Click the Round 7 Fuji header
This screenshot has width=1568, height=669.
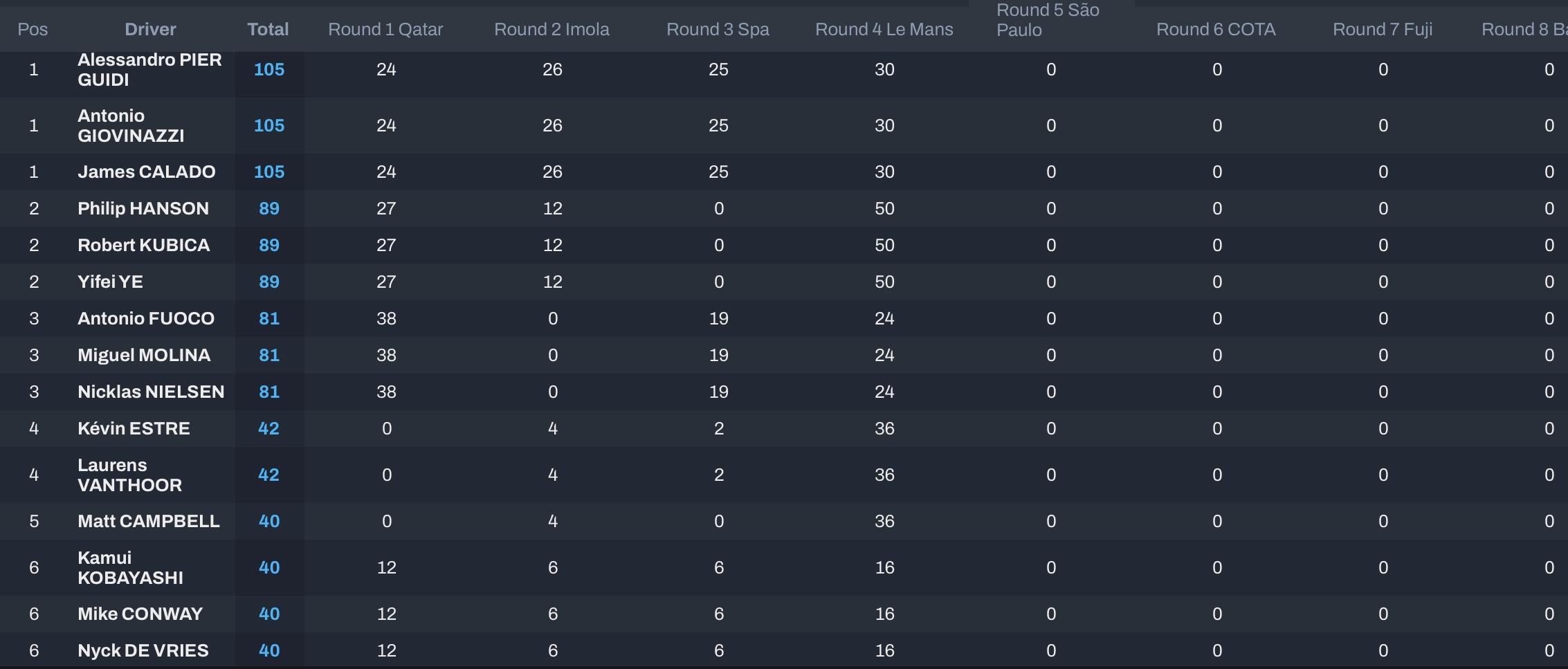pyautogui.click(x=1383, y=29)
